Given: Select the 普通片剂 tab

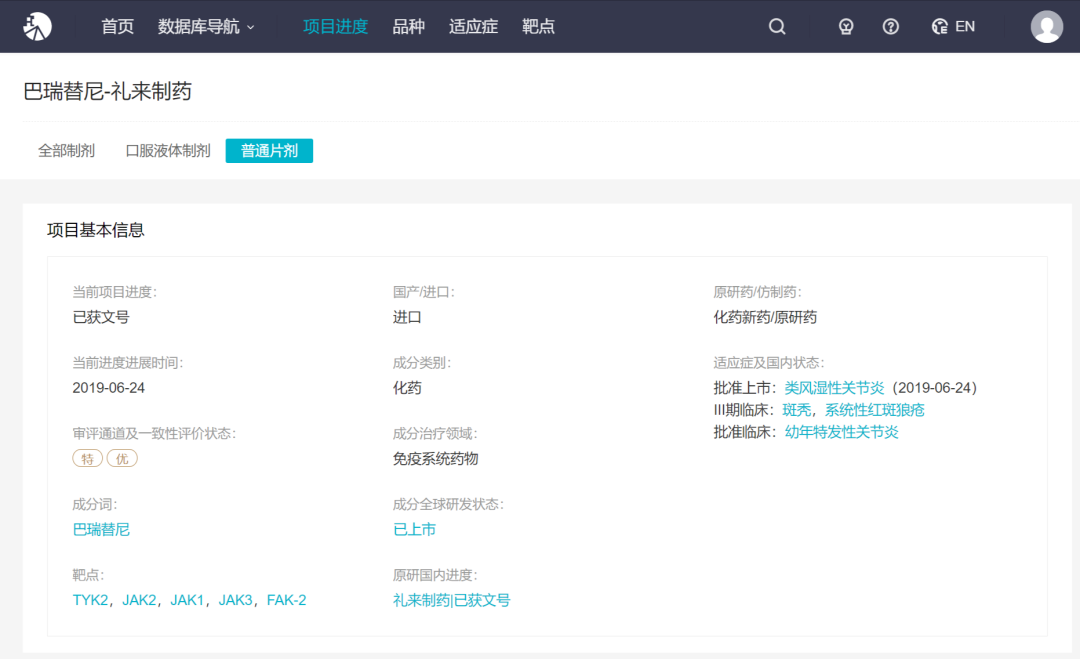Looking at the screenshot, I should 269,151.
